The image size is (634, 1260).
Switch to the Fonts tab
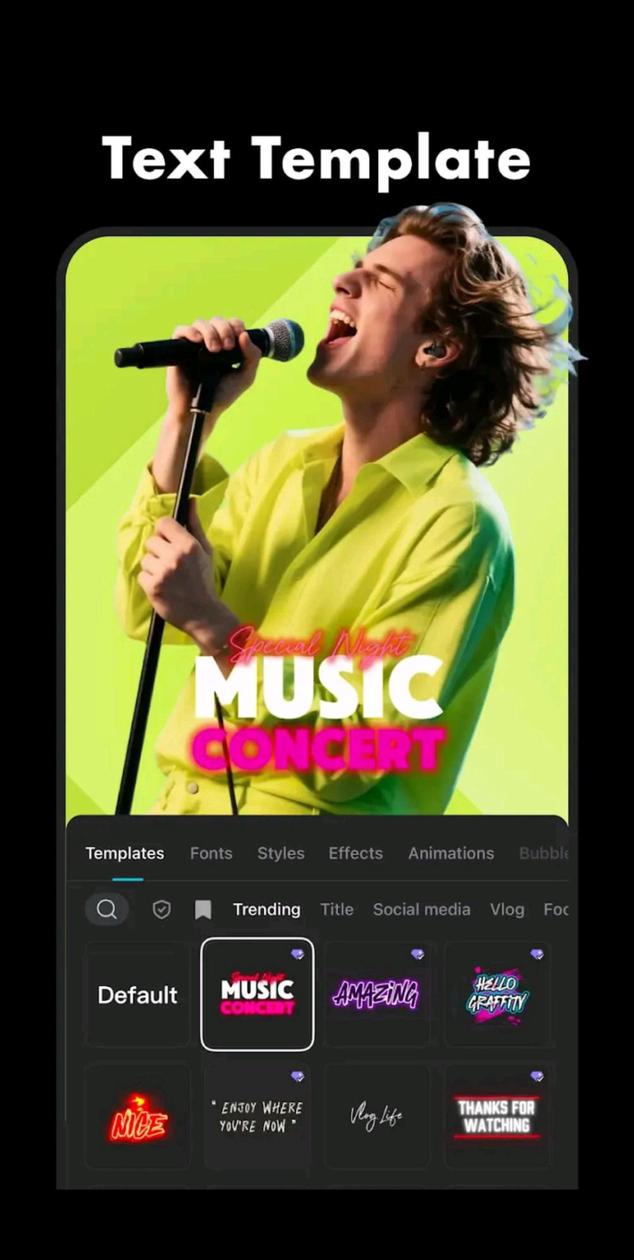[211, 853]
